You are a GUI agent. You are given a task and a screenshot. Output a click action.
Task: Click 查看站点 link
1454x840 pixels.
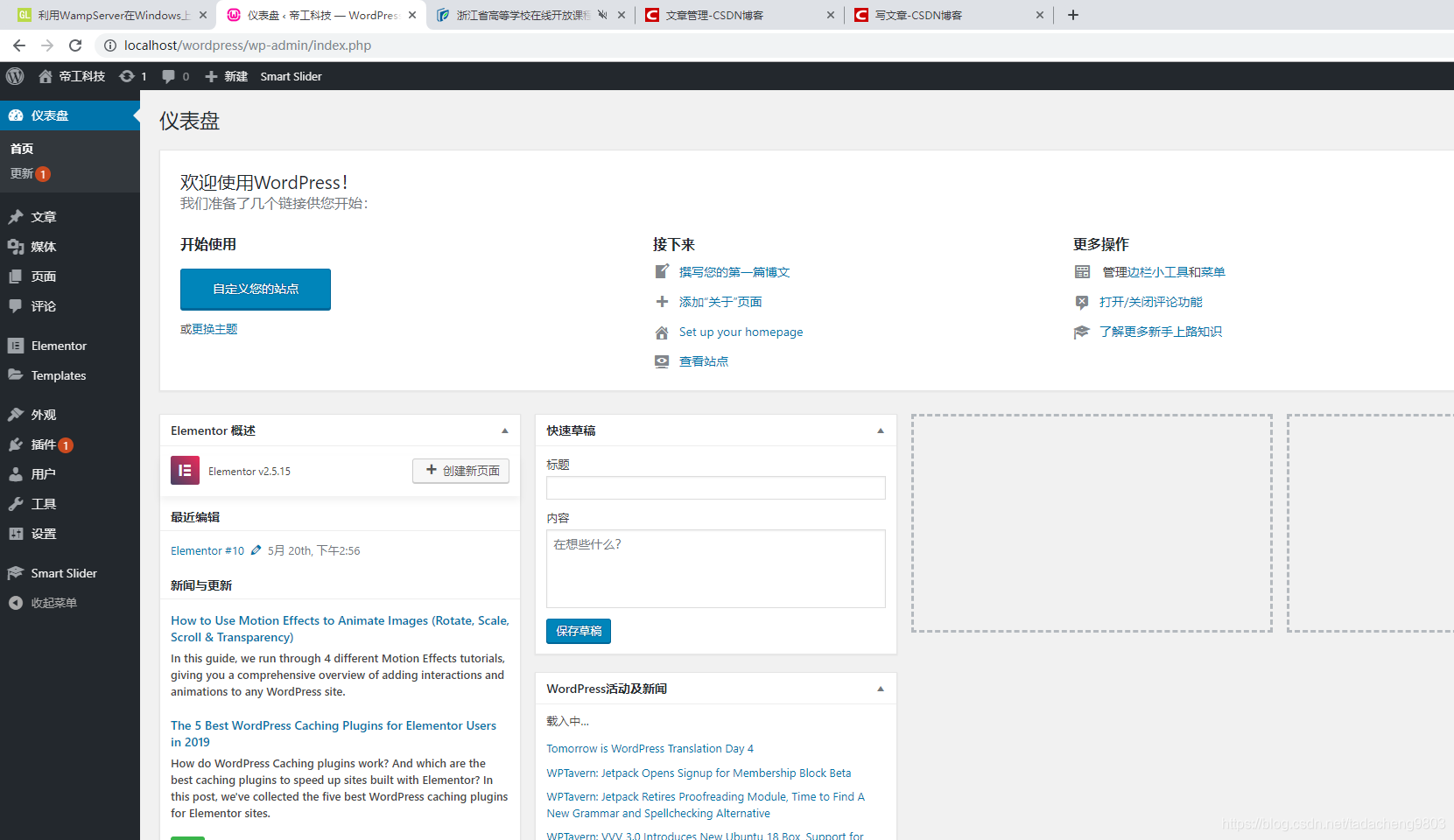point(704,361)
